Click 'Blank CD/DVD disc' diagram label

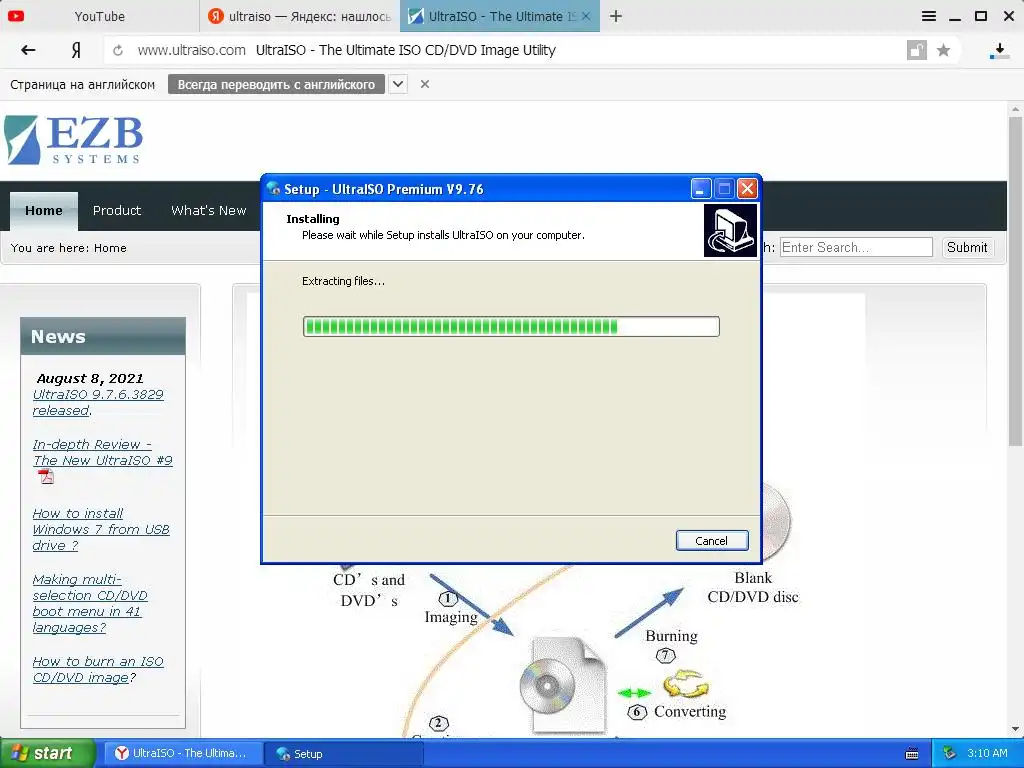(752, 587)
